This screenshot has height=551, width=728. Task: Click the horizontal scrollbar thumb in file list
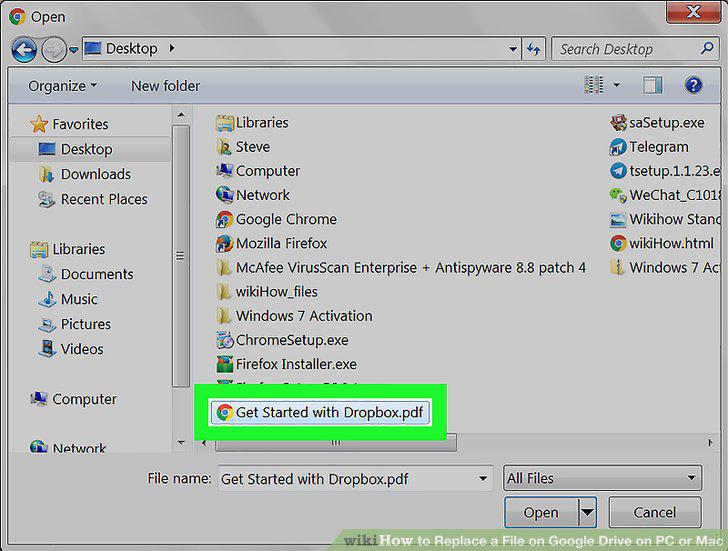[x=336, y=442]
